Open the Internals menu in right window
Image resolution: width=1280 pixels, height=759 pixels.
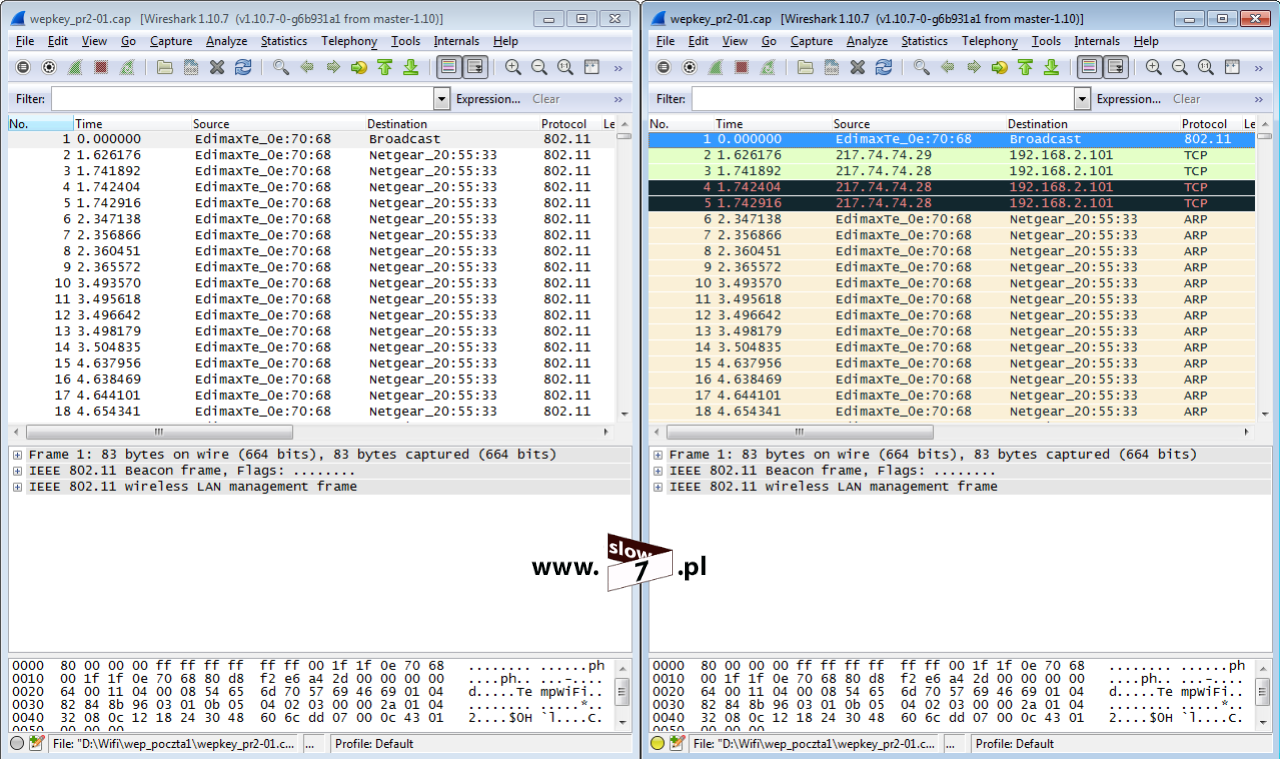(1097, 41)
